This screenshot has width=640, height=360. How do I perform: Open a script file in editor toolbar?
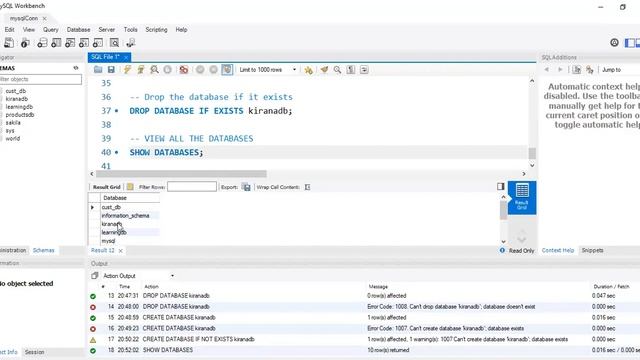[98, 70]
